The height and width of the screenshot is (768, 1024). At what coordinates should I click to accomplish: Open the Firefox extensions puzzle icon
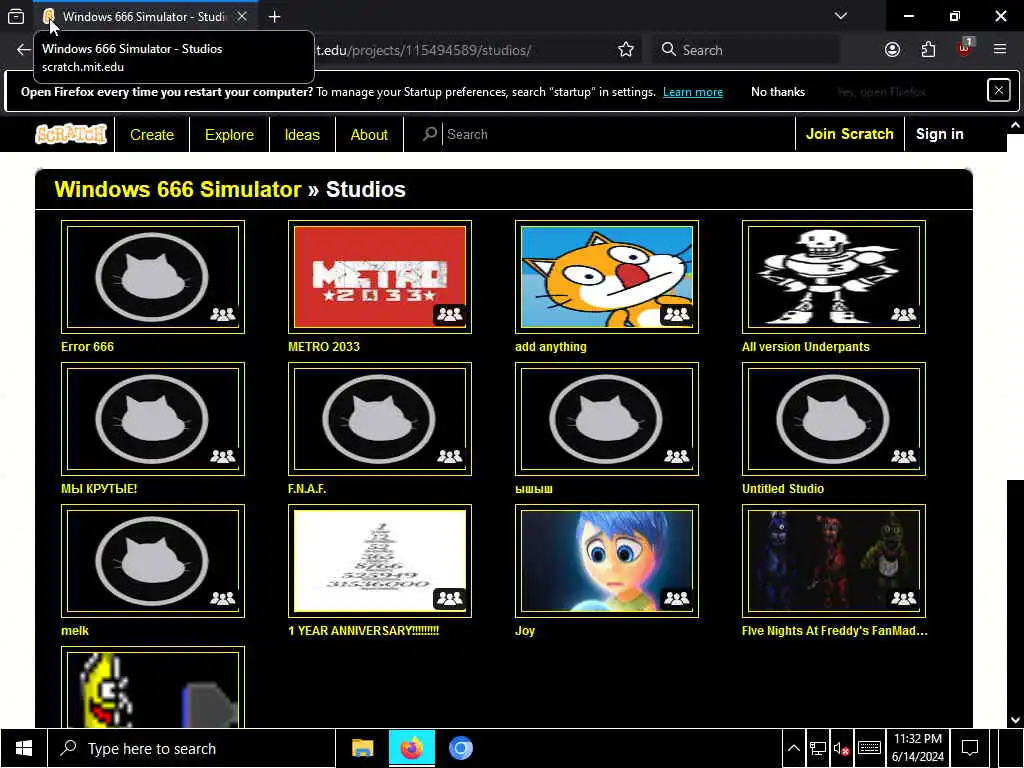[x=928, y=50]
